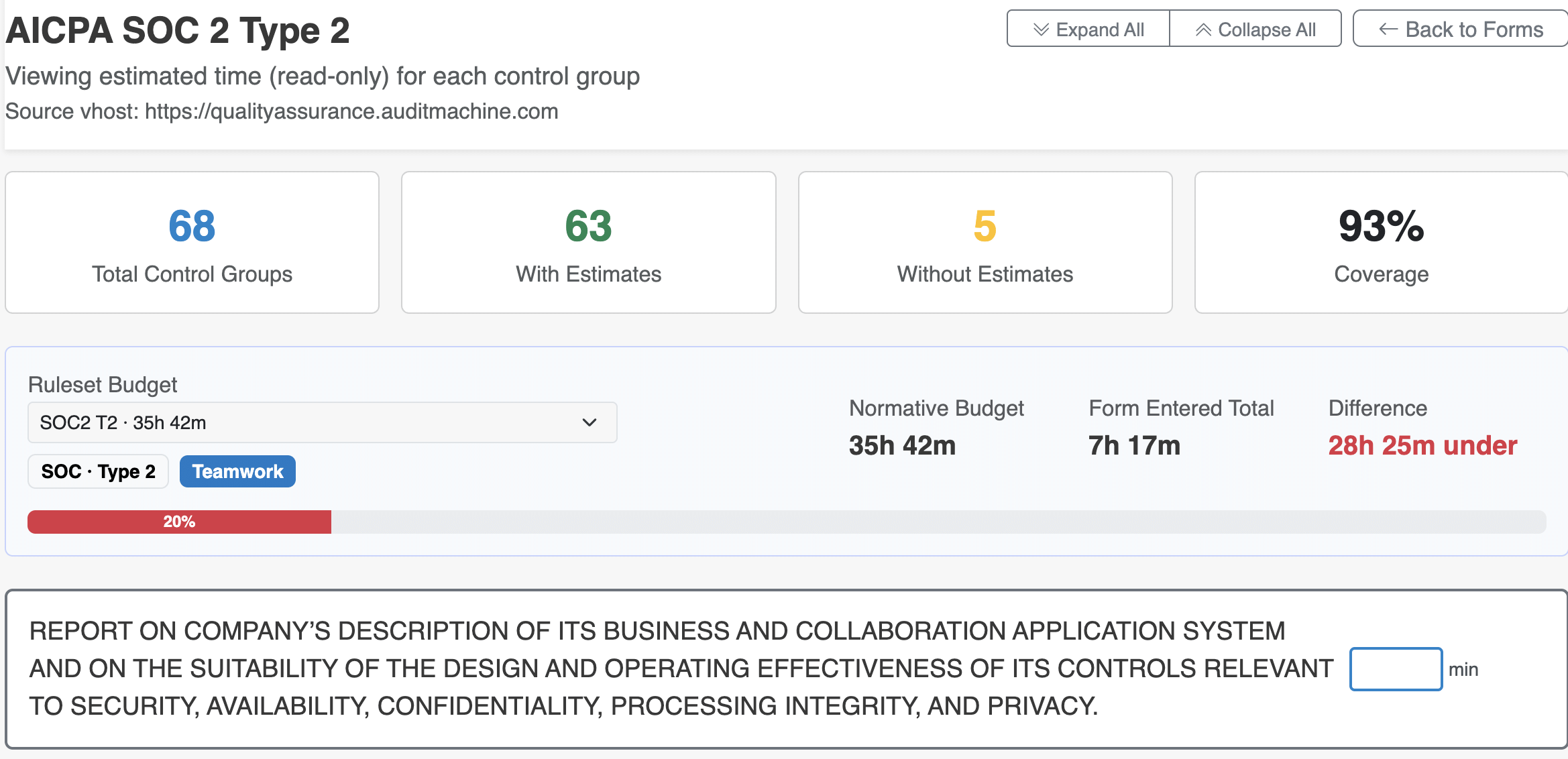Click the REPORT ON COMPANY'S DESCRIPTION section title
1568x759 pixels.
[681, 668]
